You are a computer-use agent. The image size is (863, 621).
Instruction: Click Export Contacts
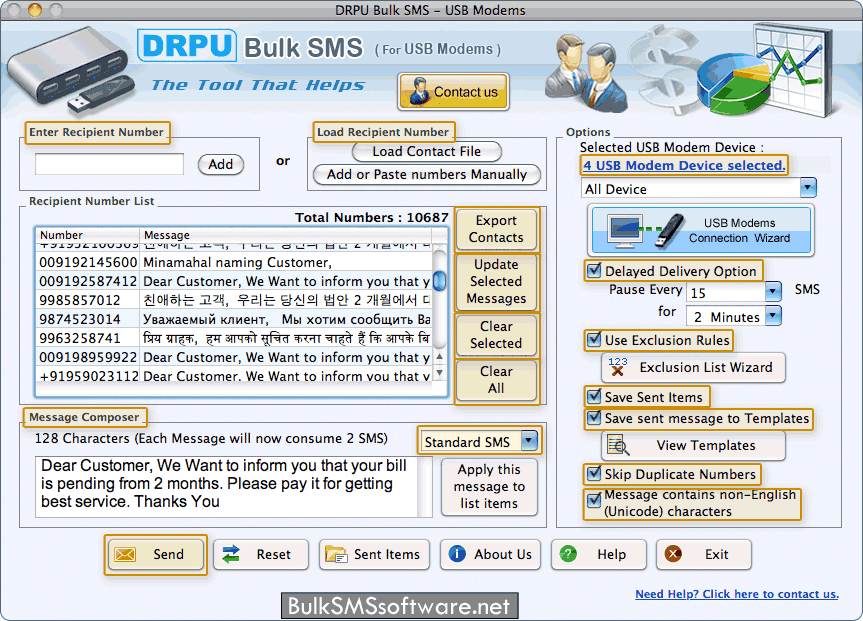(496, 229)
